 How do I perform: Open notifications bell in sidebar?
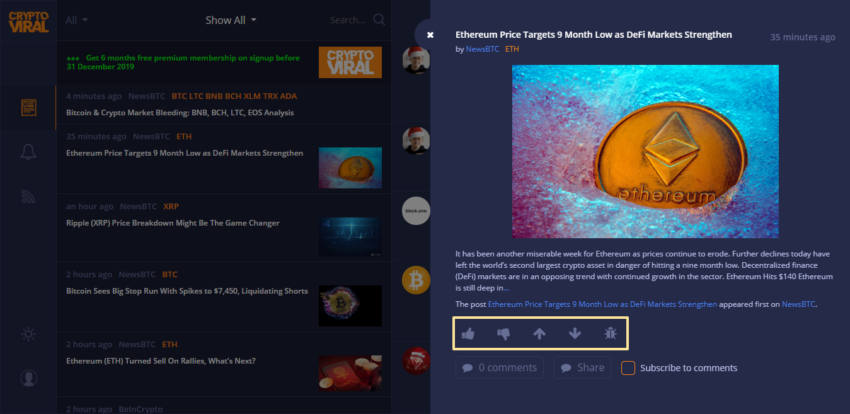tap(29, 151)
